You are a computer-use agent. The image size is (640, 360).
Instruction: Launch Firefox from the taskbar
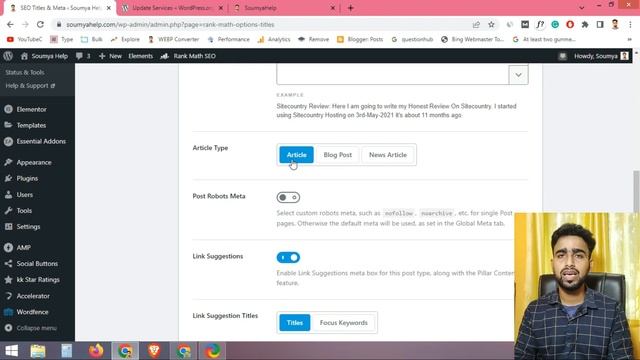96,351
